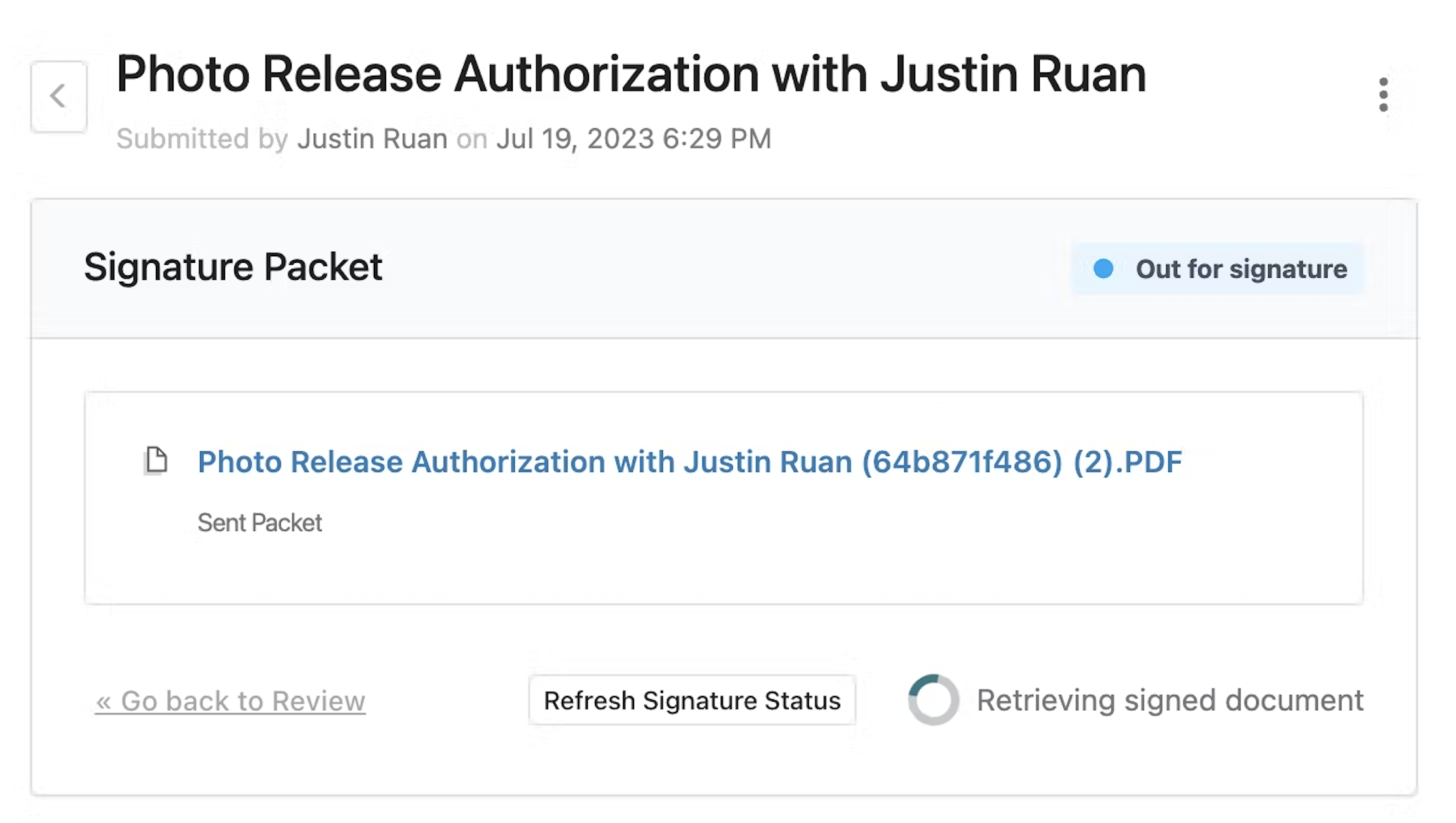The width and height of the screenshot is (1456, 823).
Task: Click the document file icon
Action: pyautogui.click(x=156, y=460)
